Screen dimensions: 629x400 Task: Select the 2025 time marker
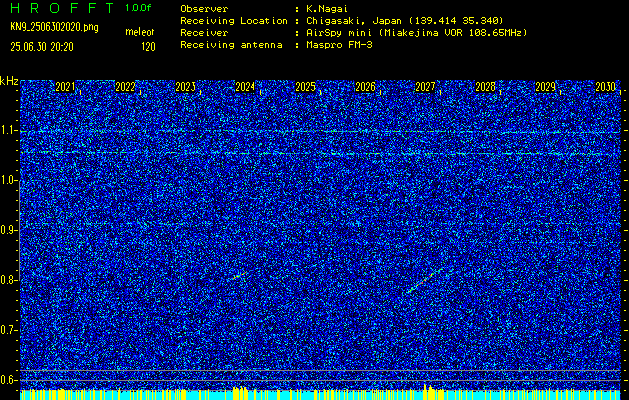pyautogui.click(x=305, y=87)
